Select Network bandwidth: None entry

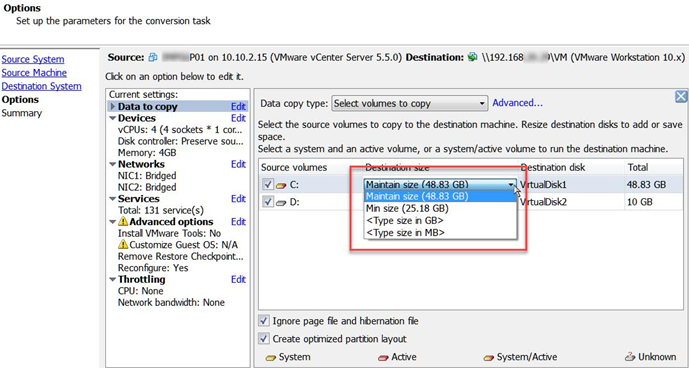click(171, 302)
